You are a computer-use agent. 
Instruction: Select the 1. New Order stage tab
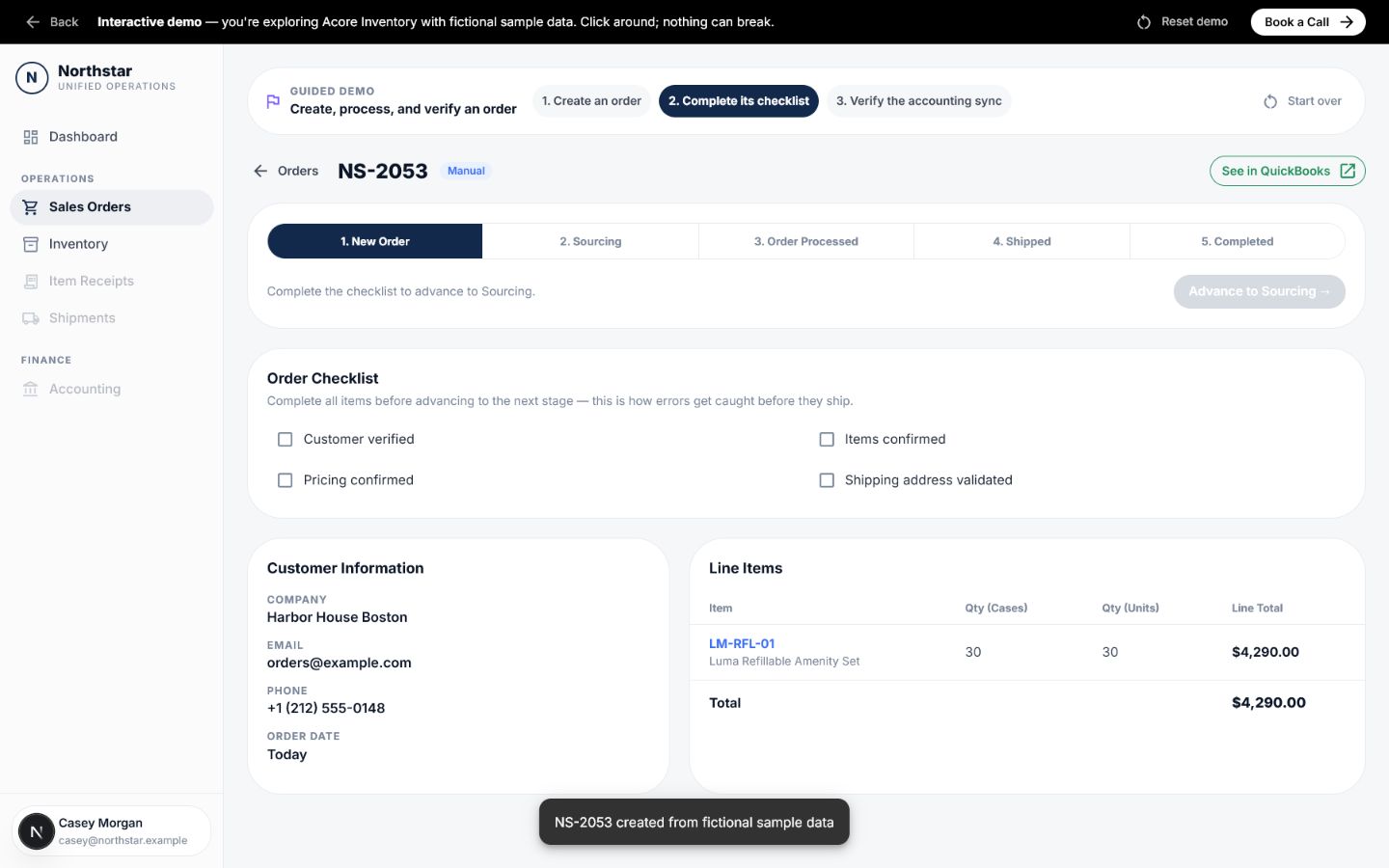pyautogui.click(x=375, y=241)
